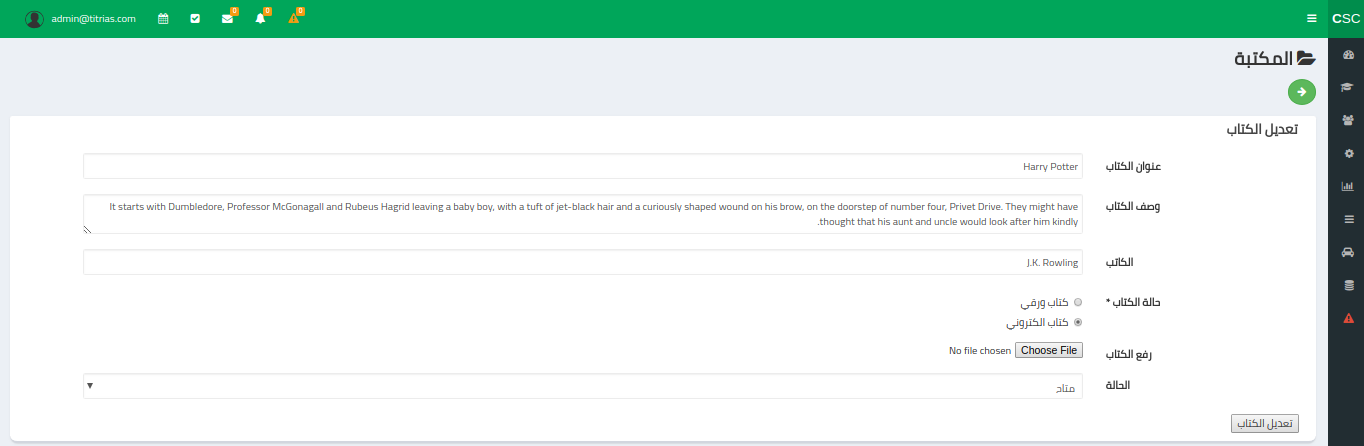Image resolution: width=1364 pixels, height=446 pixels.
Task: Click the user avatar icon
Action: click(x=35, y=18)
